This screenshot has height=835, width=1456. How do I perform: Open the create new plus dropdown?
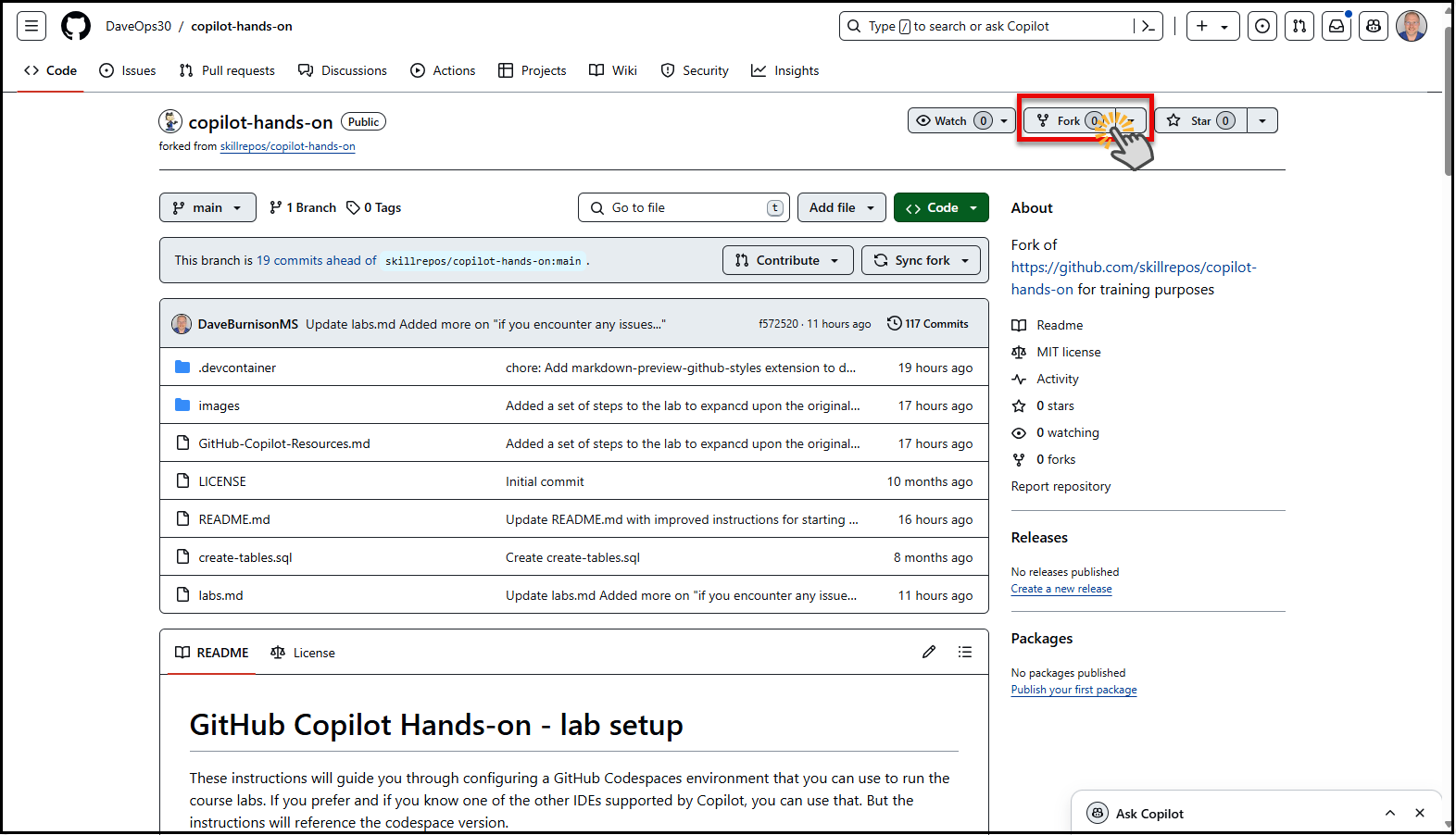(x=1212, y=26)
